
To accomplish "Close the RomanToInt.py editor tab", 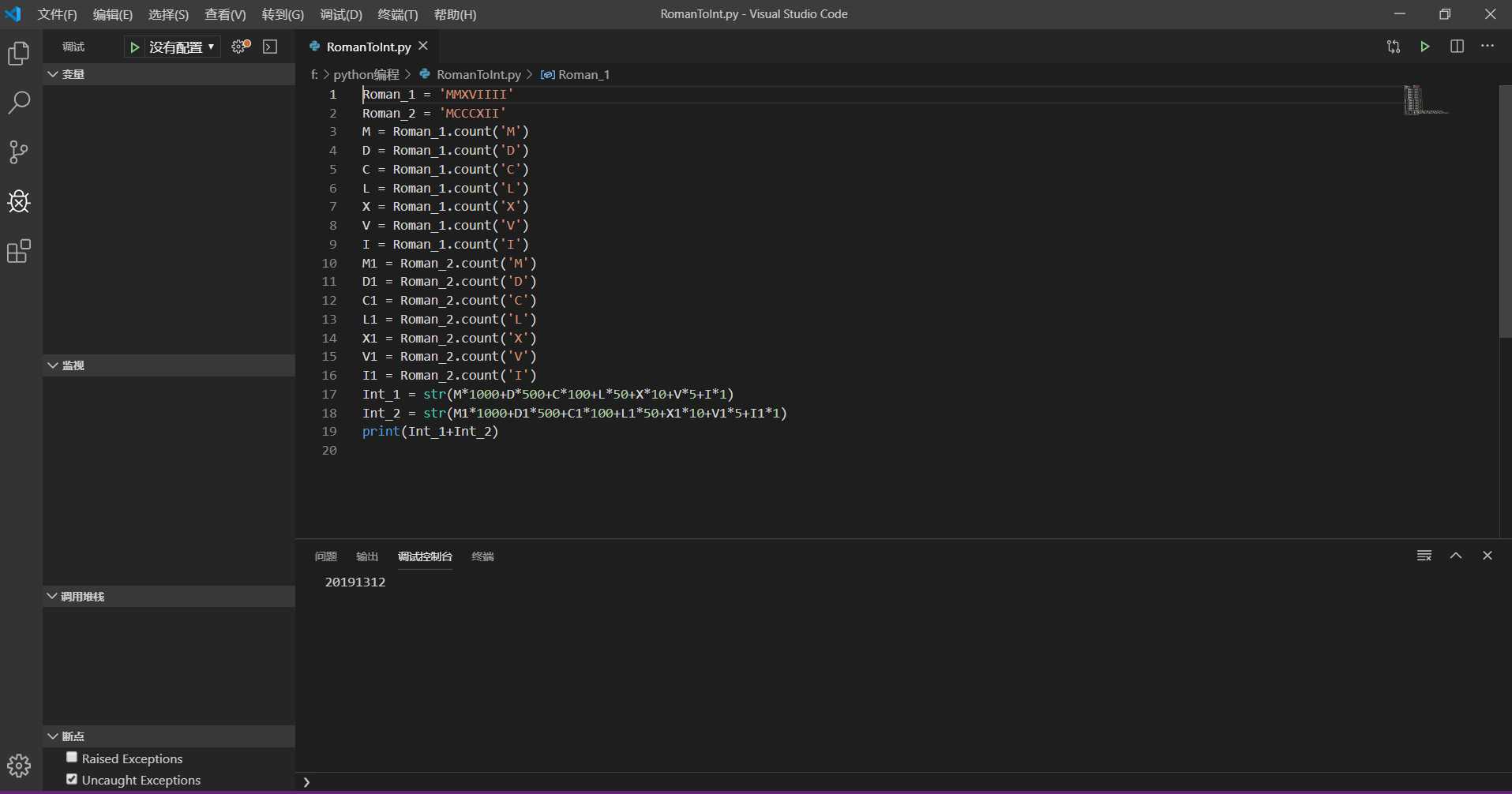I will coord(423,46).
